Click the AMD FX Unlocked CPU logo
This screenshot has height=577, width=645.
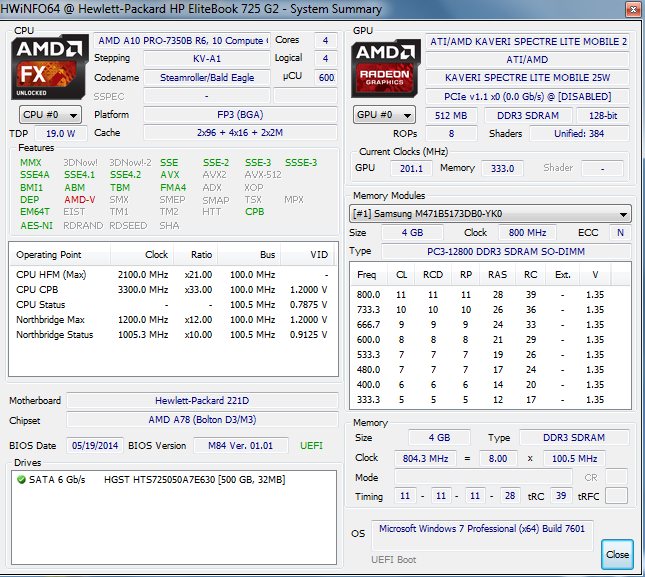coord(50,67)
